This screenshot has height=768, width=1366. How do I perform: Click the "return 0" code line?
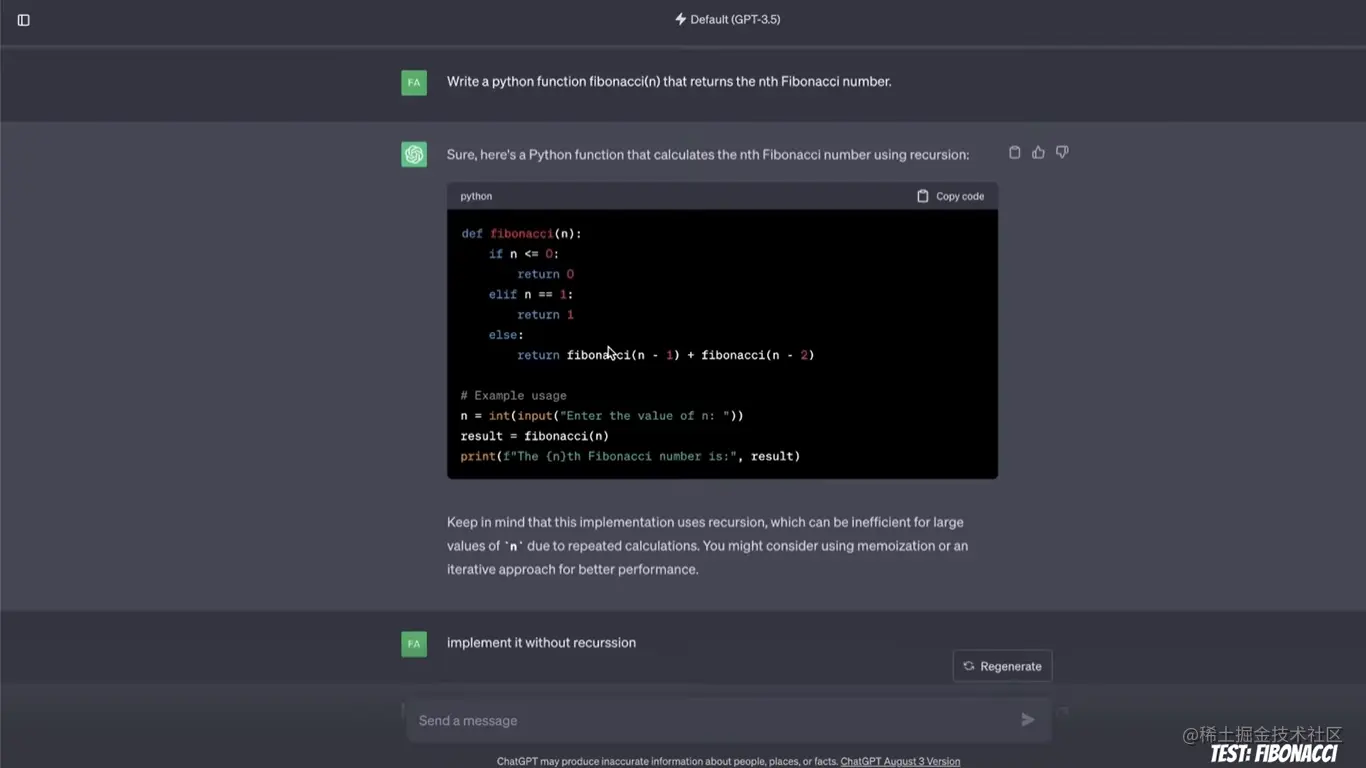coord(545,274)
